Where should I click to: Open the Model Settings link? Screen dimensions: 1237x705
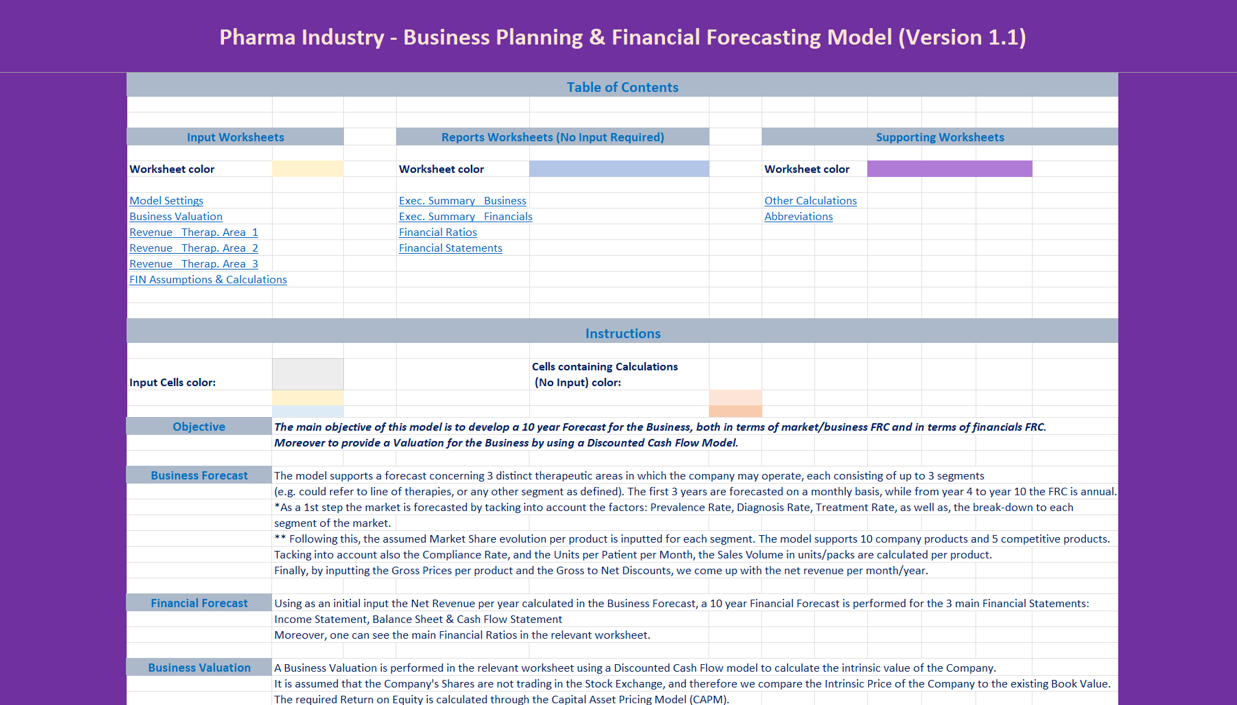pyautogui.click(x=166, y=201)
